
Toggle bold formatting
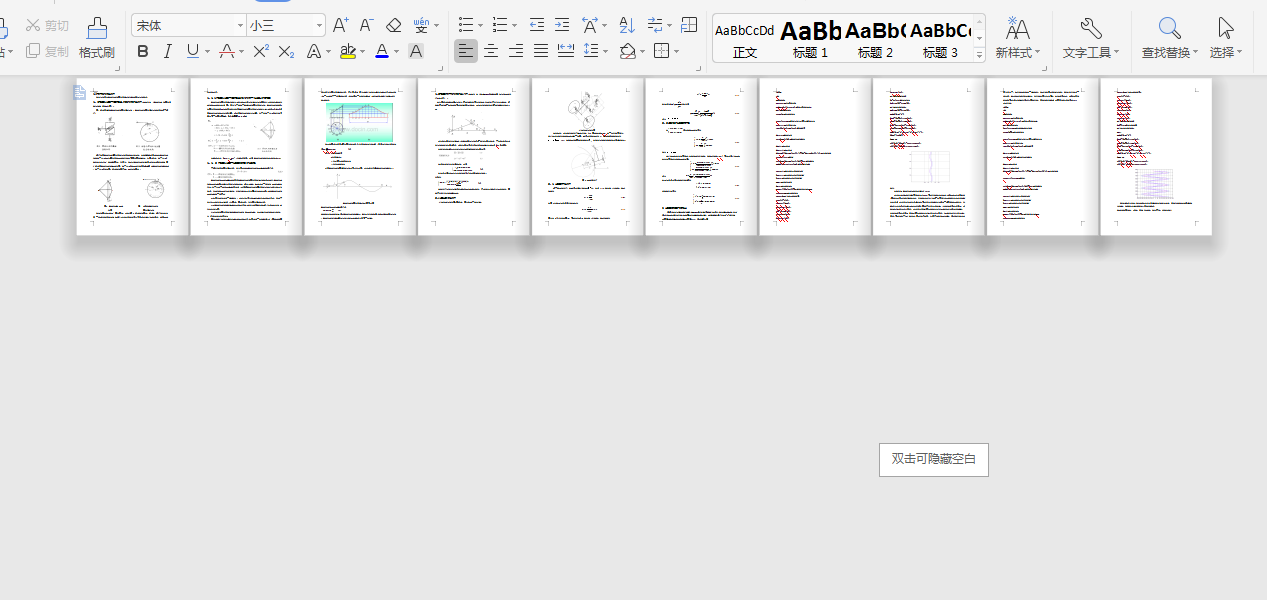click(x=142, y=51)
